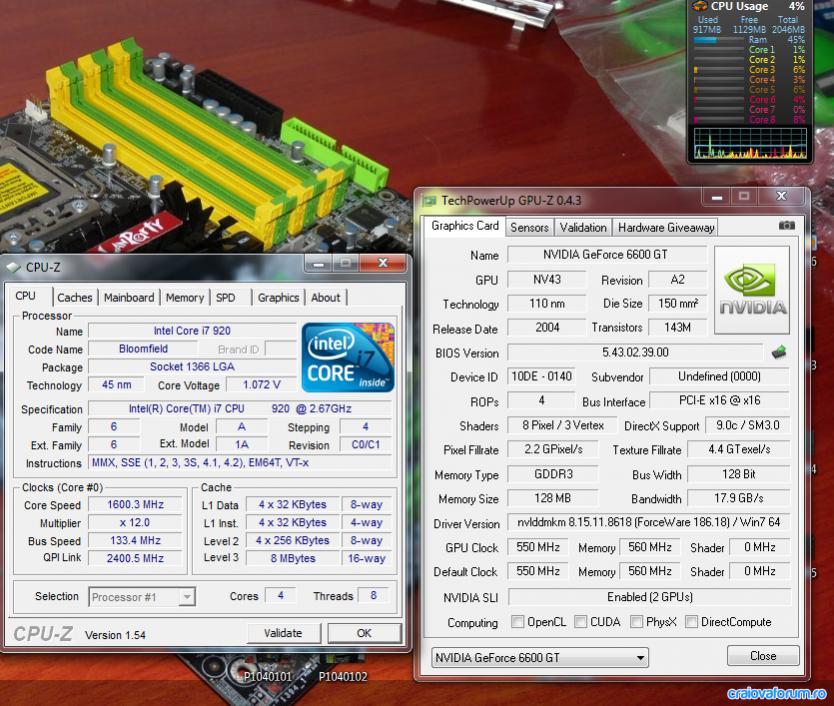The height and width of the screenshot is (706, 834).
Task: Click the Code Name value Bloomfield
Action: click(x=143, y=349)
